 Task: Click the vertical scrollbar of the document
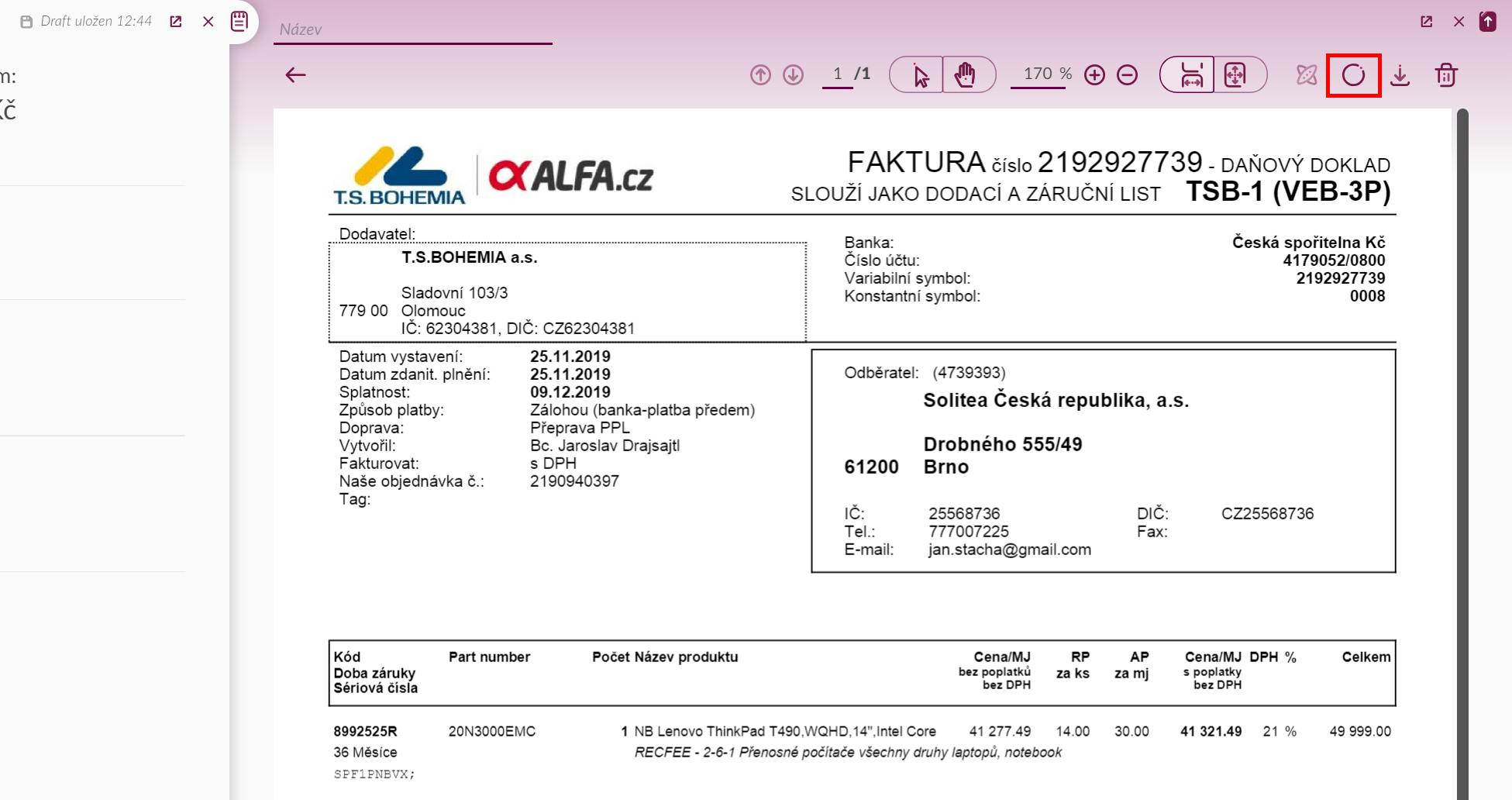click(1462, 453)
